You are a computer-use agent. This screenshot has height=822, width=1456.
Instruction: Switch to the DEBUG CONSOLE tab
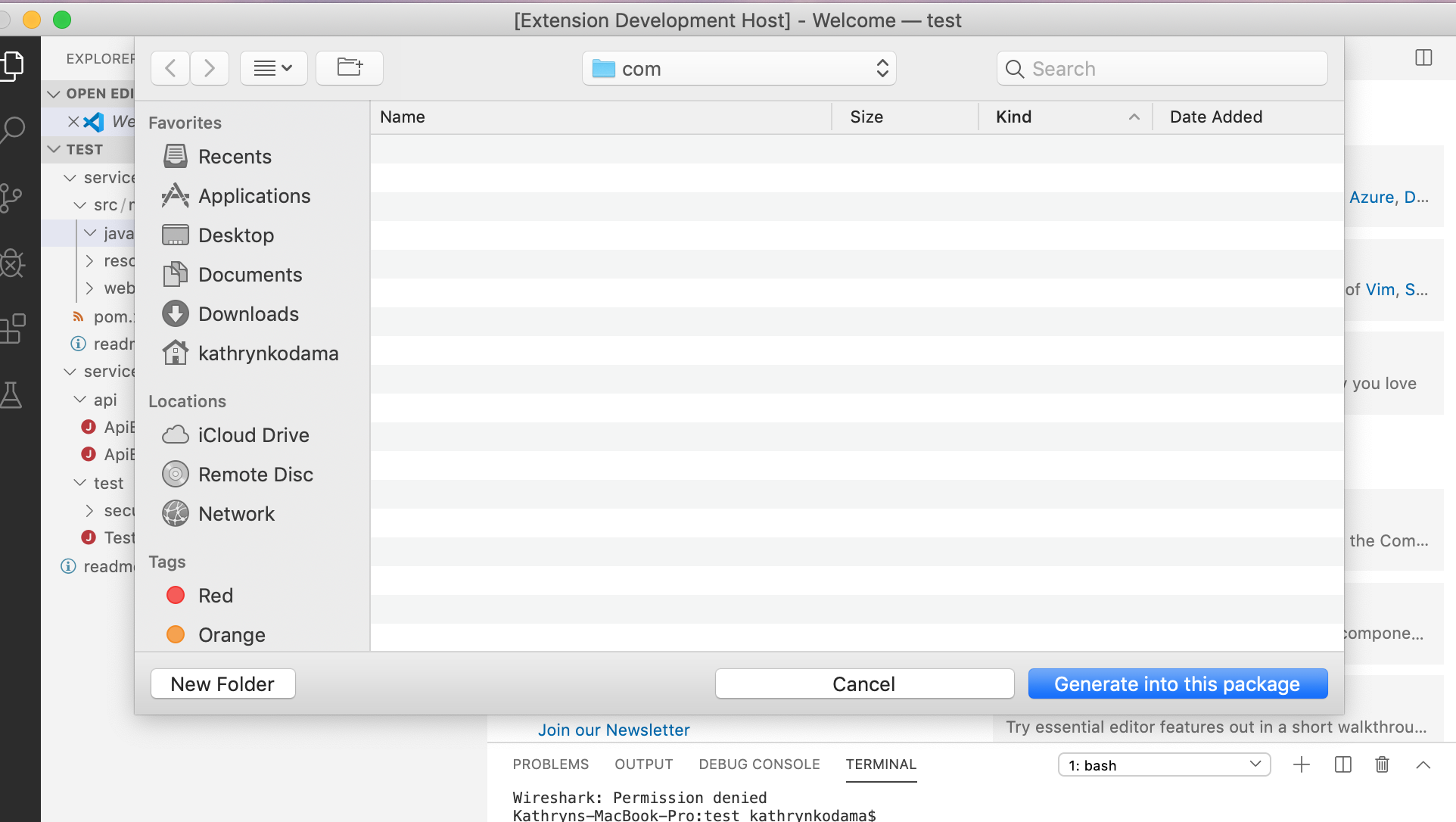758,764
